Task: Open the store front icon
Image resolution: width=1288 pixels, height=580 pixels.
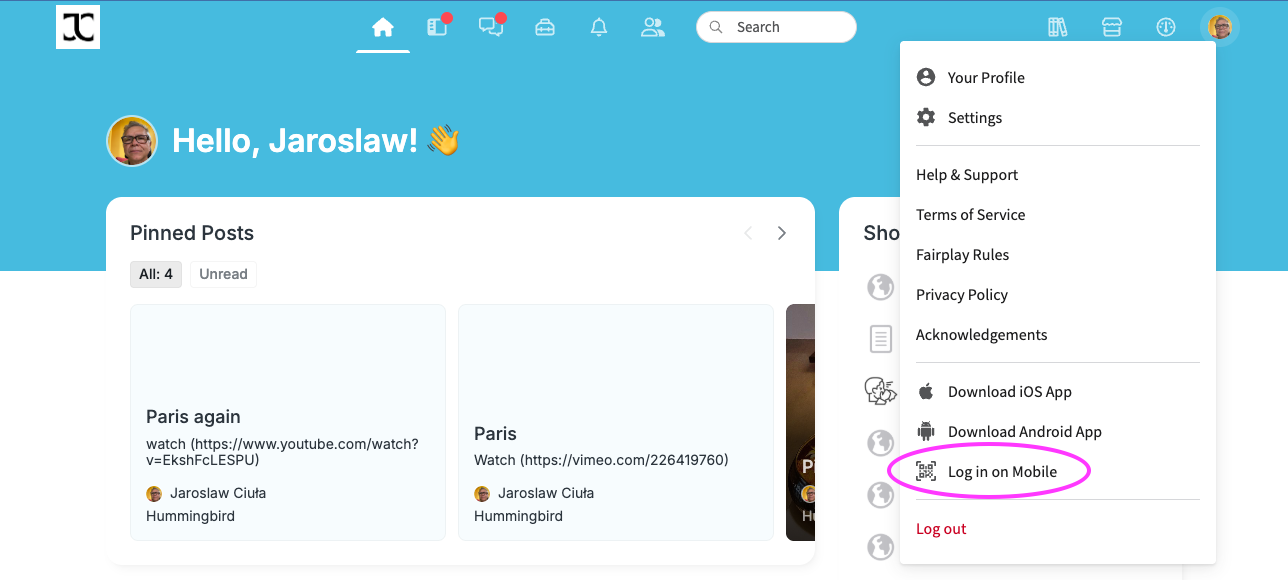Action: [x=1112, y=27]
